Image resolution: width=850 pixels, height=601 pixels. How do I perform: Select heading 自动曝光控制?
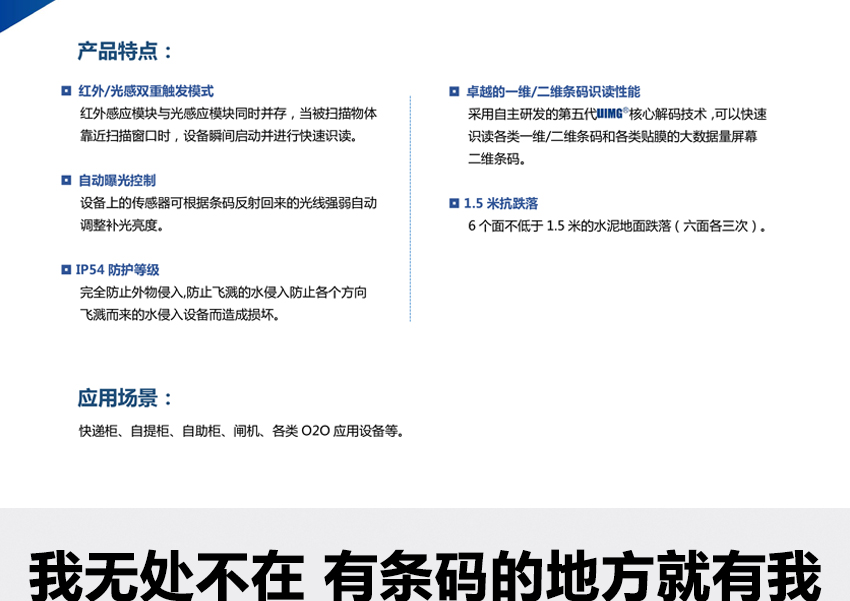117,180
